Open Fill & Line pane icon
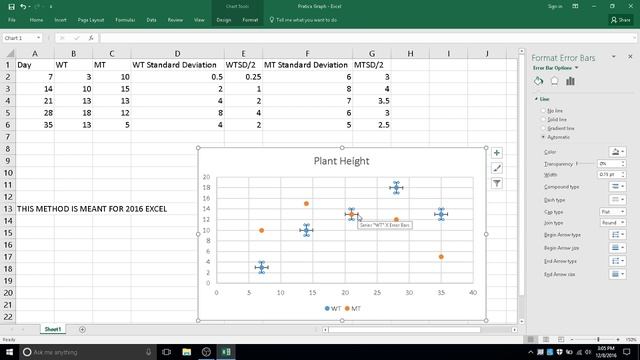This screenshot has height=360, width=640. [x=538, y=81]
